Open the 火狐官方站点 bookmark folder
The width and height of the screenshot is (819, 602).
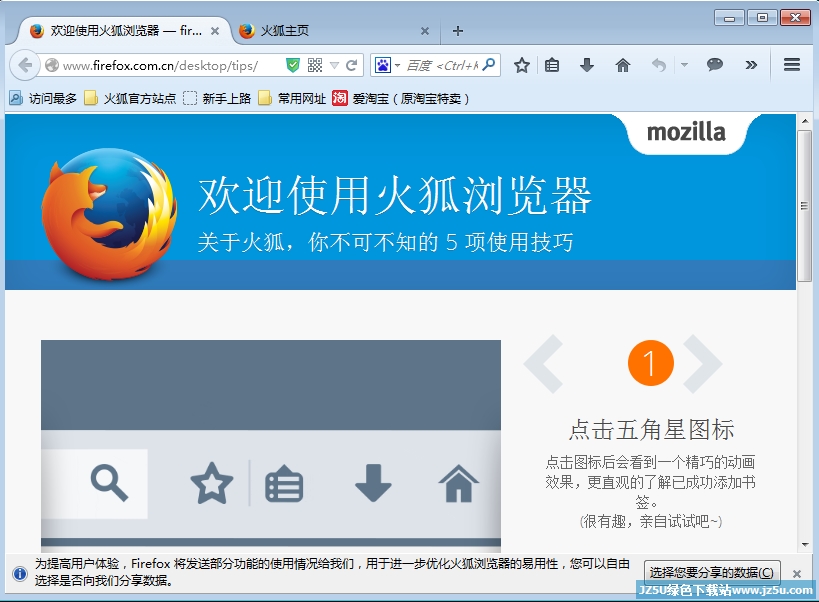coord(131,98)
